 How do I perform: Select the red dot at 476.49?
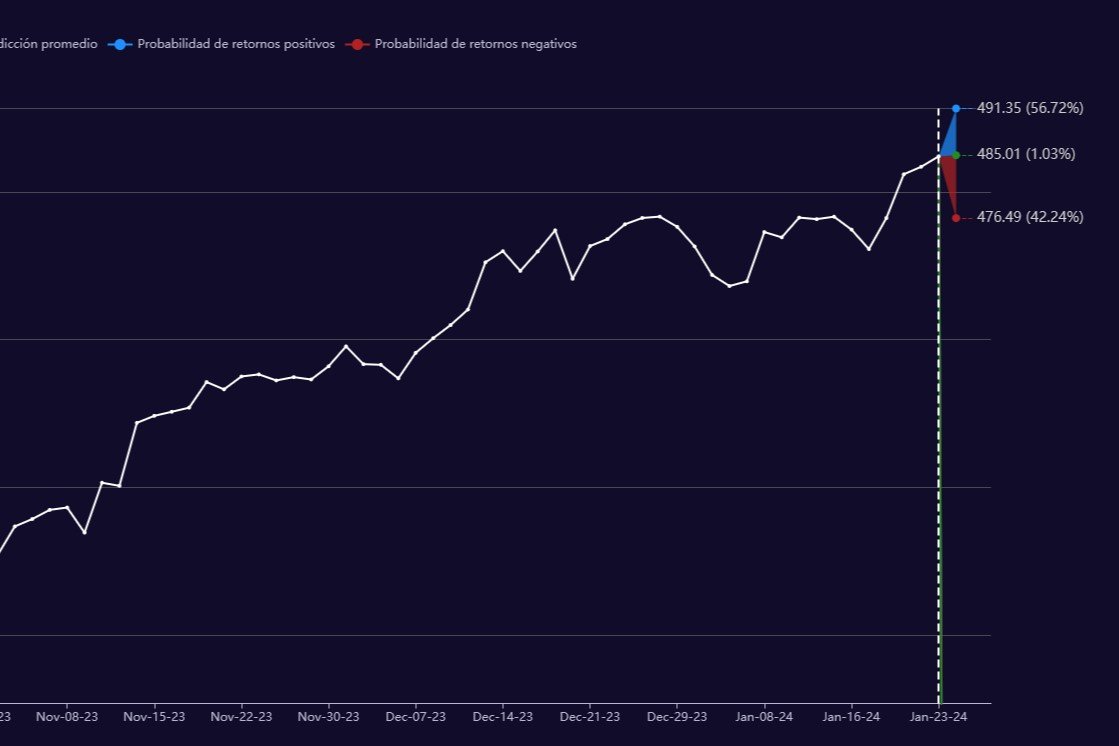pos(956,218)
